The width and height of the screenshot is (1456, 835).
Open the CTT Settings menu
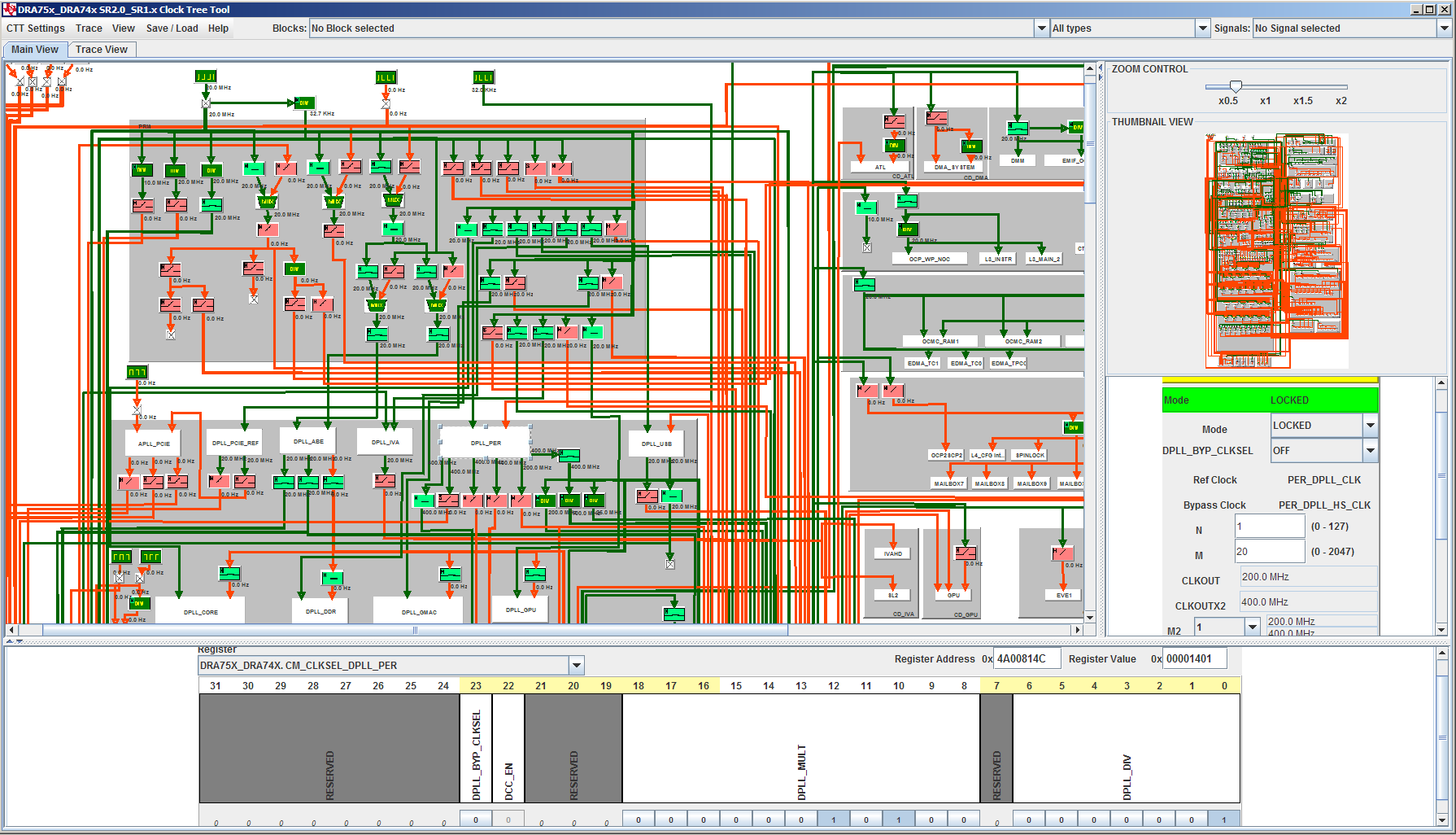pos(36,28)
